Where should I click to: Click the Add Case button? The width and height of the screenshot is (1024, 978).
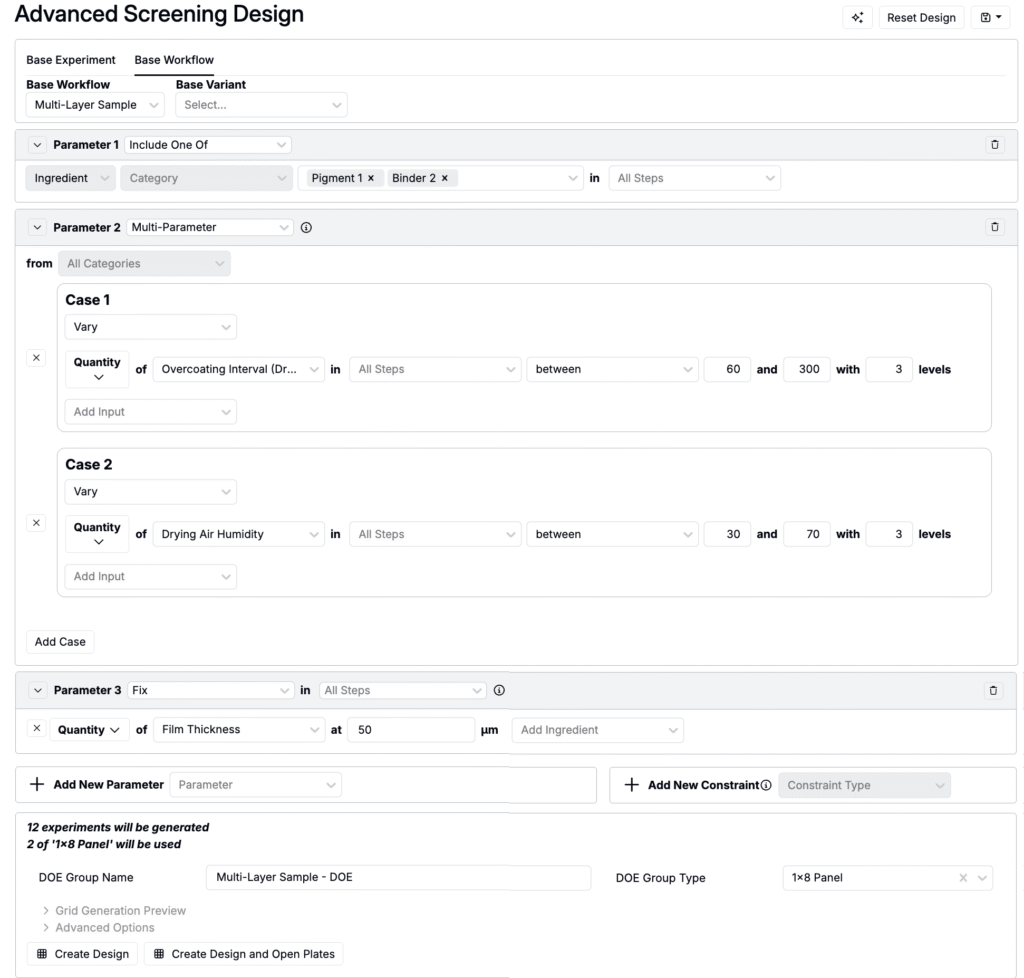pyautogui.click(x=60, y=642)
